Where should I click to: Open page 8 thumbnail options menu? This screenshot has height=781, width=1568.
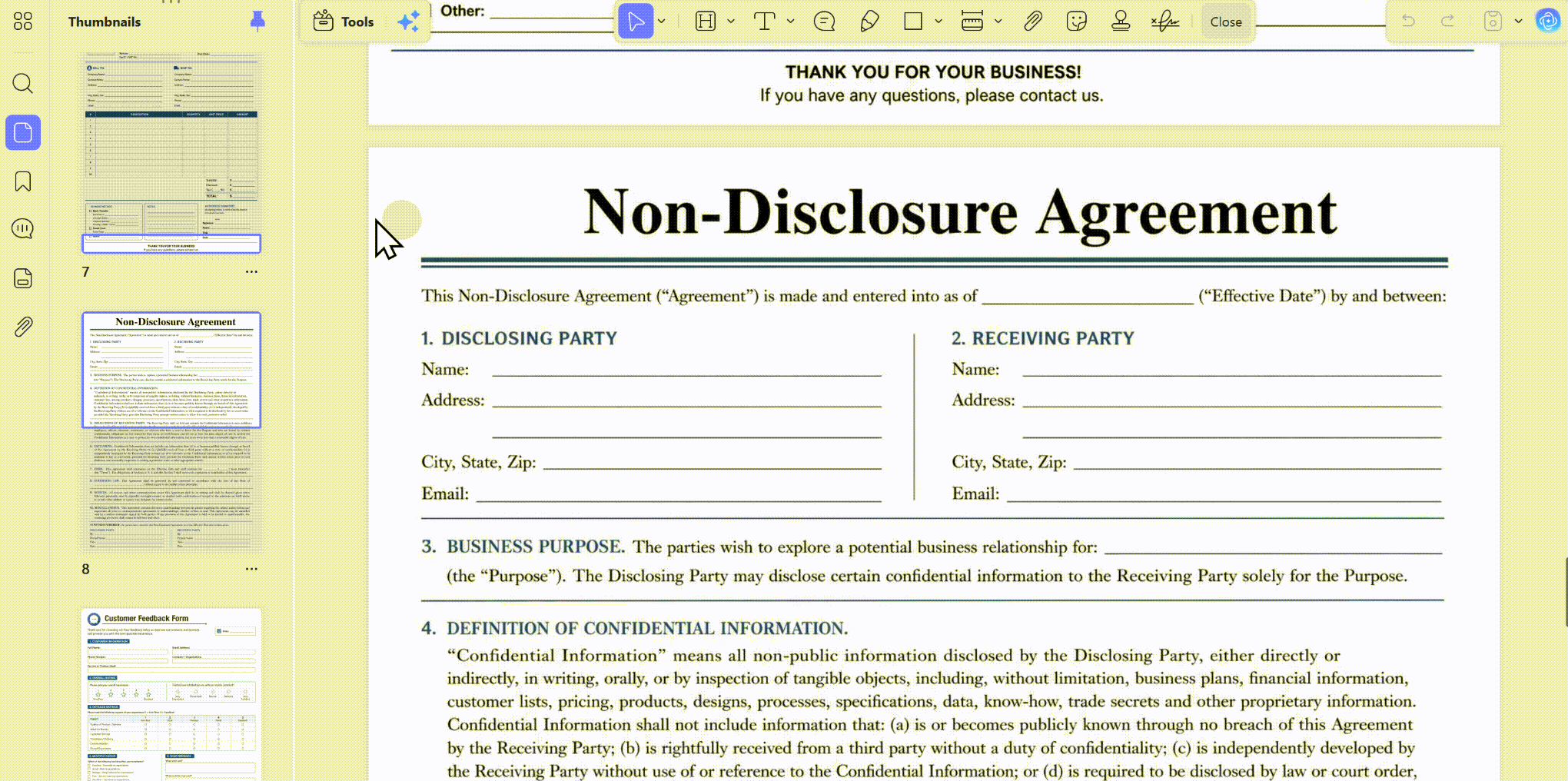click(x=251, y=569)
